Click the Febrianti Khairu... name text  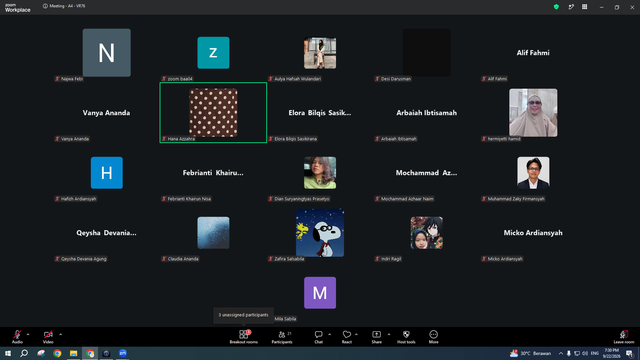[213, 173]
